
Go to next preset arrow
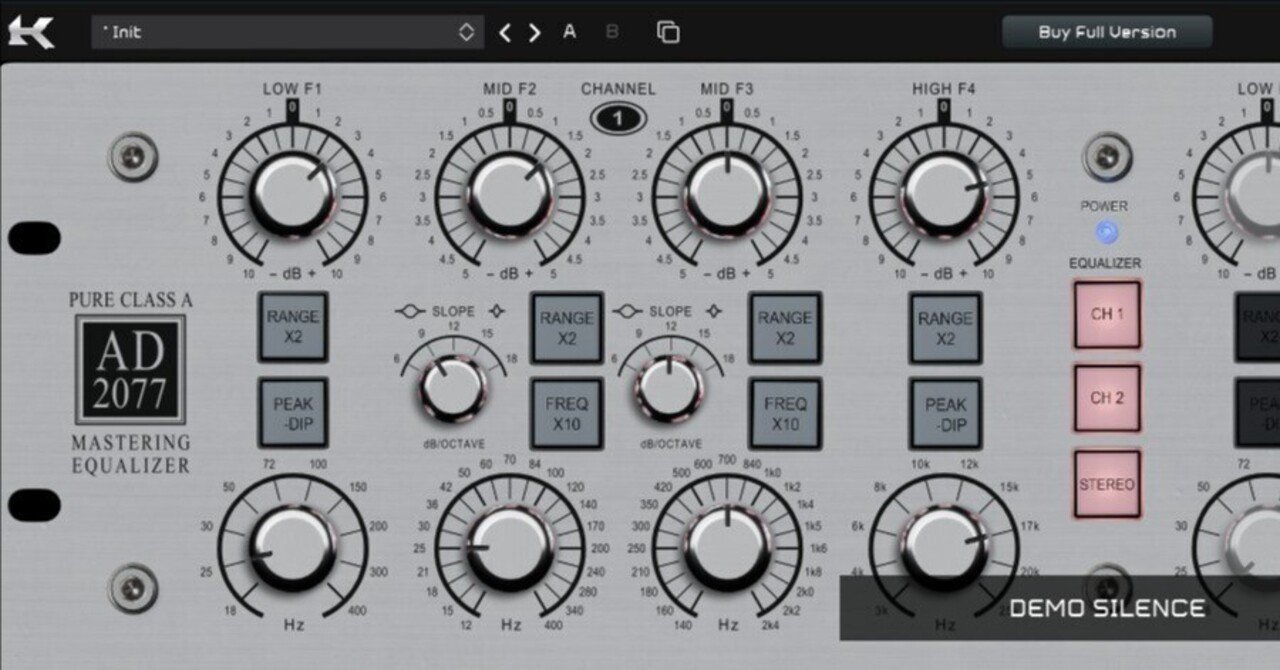tap(535, 33)
